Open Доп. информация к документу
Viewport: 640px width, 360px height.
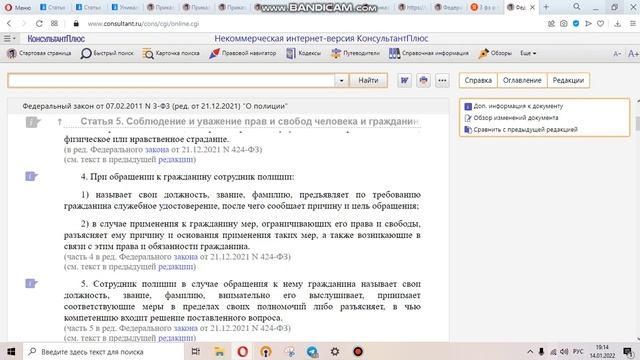(514, 106)
